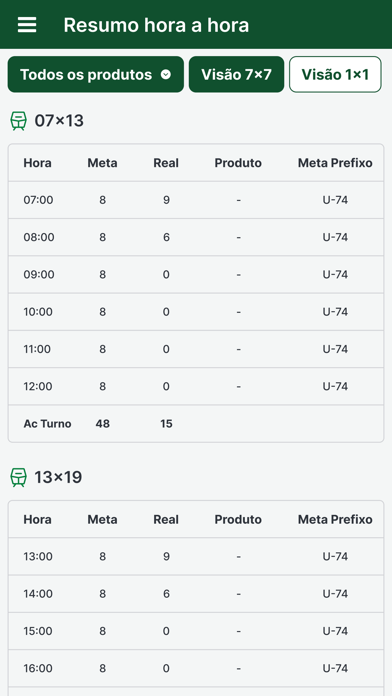Click the train icon beside 07×13

pyautogui.click(x=18, y=121)
